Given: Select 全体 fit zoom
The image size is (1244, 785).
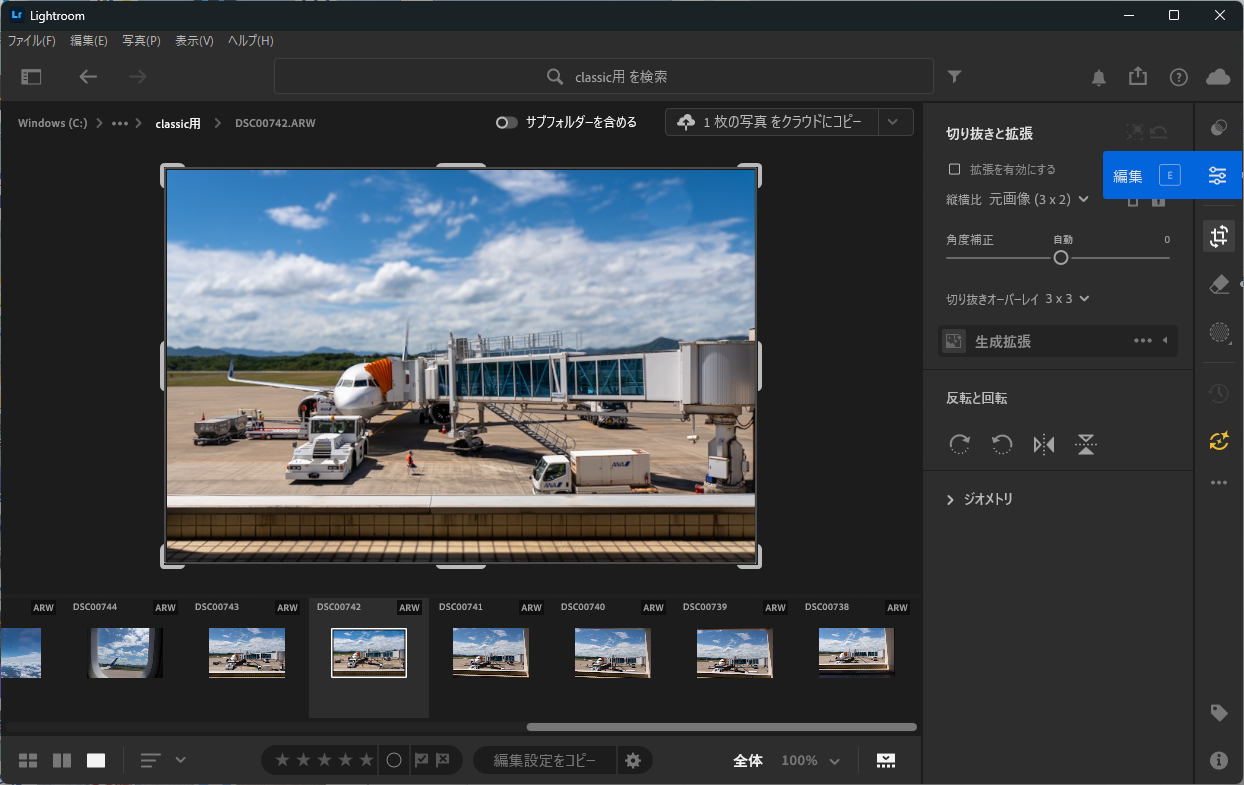Looking at the screenshot, I should (748, 761).
